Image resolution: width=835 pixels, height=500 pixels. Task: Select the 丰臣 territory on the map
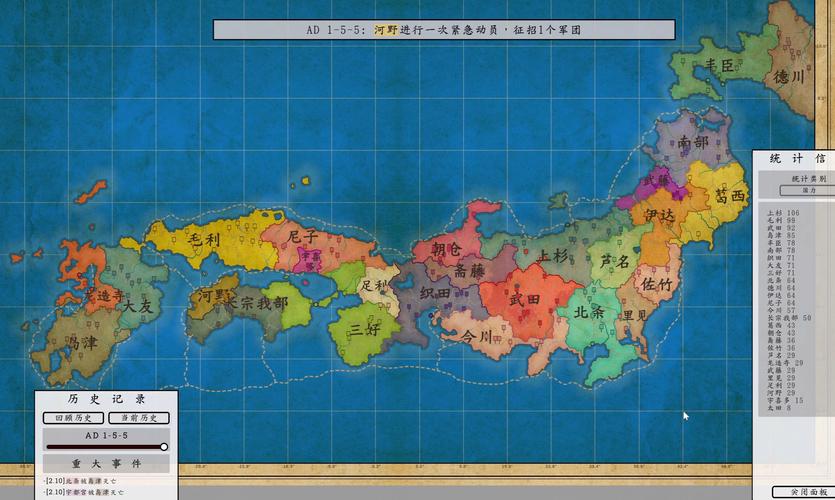719,65
